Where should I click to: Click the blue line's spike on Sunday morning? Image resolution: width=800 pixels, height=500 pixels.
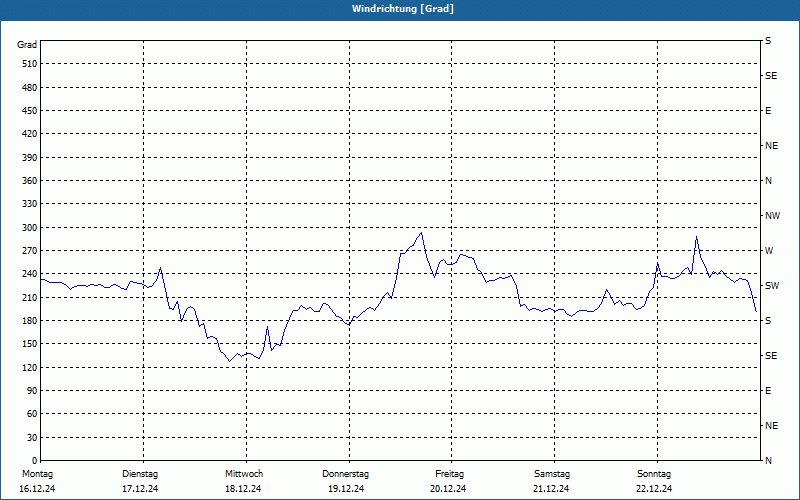(696, 236)
